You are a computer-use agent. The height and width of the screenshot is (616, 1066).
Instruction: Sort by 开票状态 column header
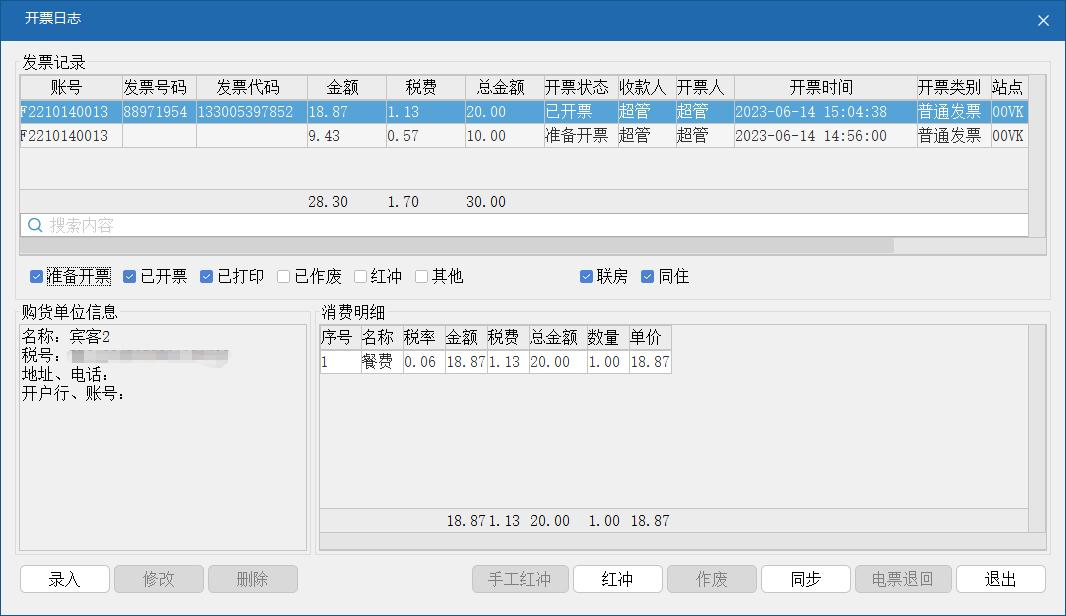point(581,88)
